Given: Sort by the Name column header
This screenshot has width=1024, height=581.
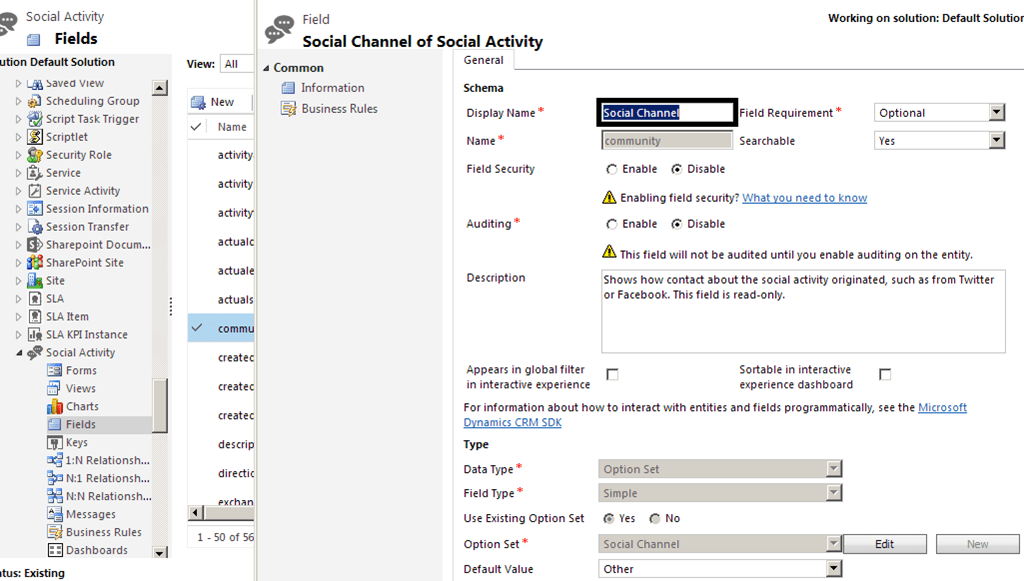Looking at the screenshot, I should (232, 127).
